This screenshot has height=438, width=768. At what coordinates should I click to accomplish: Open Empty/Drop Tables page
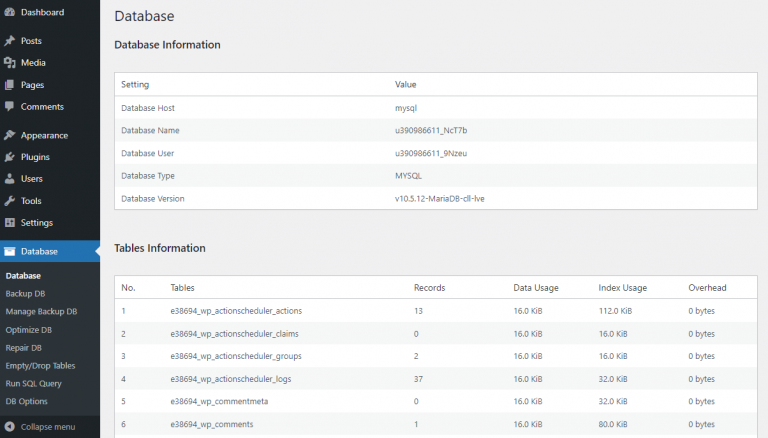(x=40, y=366)
